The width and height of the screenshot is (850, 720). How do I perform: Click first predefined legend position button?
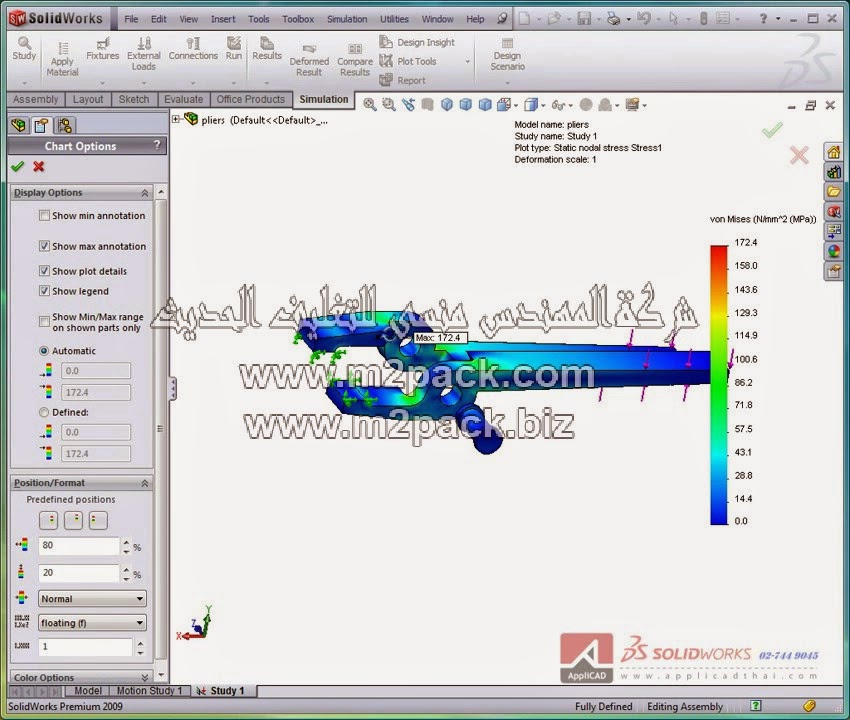[x=49, y=520]
